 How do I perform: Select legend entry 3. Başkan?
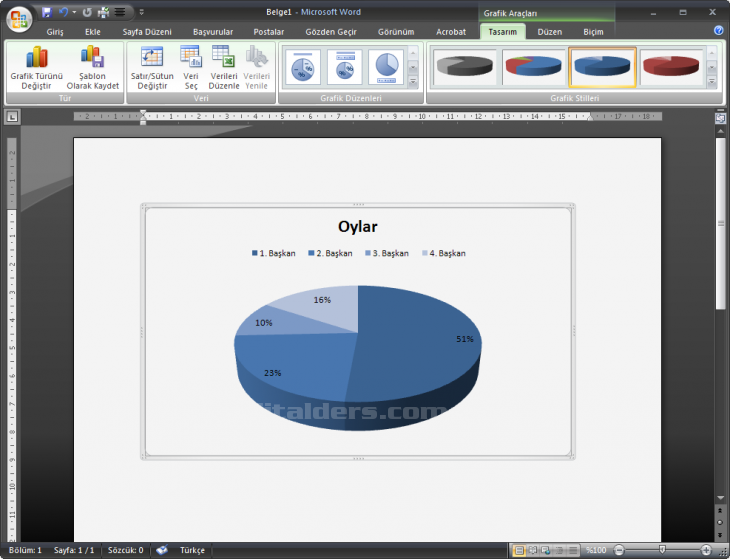[x=387, y=253]
